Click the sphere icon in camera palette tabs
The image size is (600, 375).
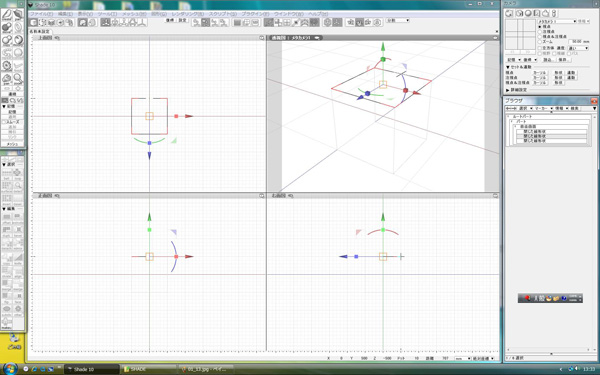tap(528, 13)
